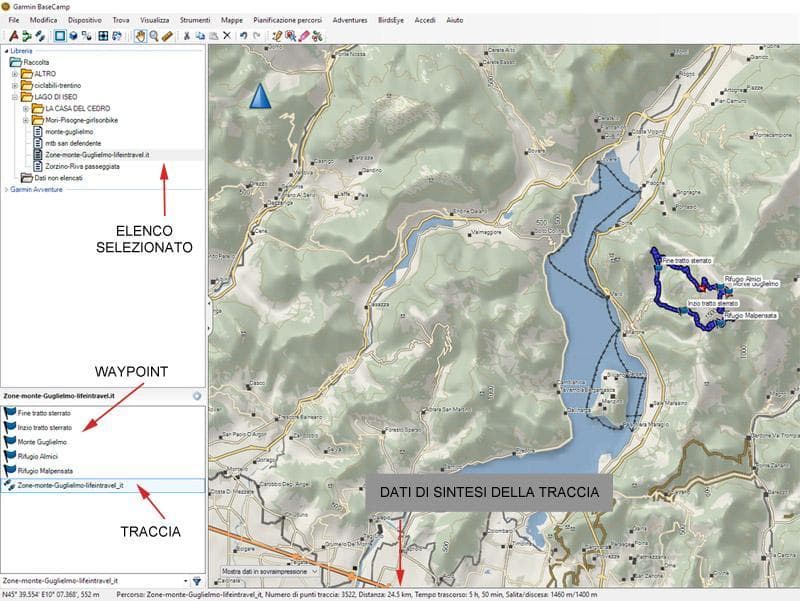
Task: Select the Zoom magnifier tool
Action: [154, 36]
